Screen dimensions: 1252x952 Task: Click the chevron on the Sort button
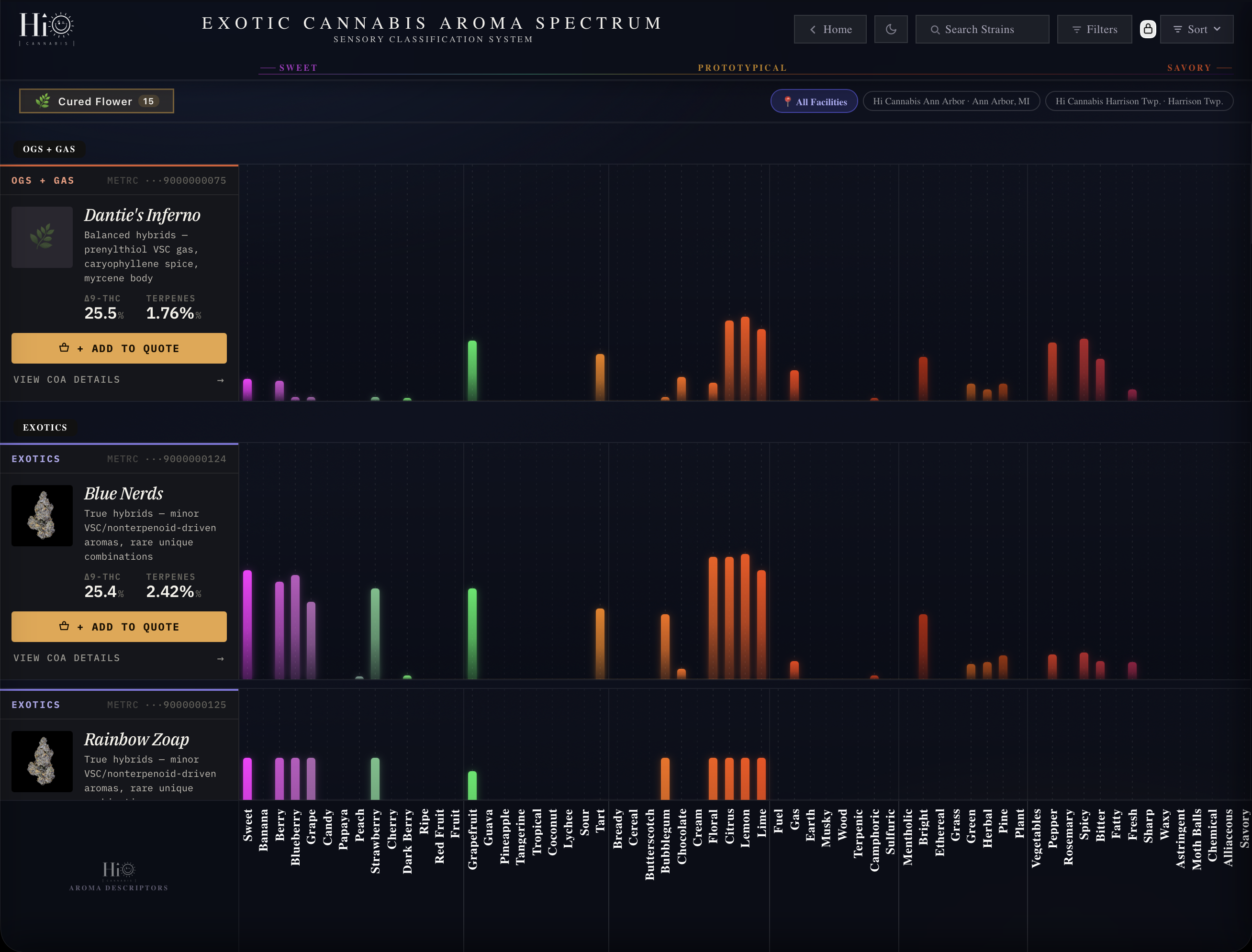coord(1217,29)
